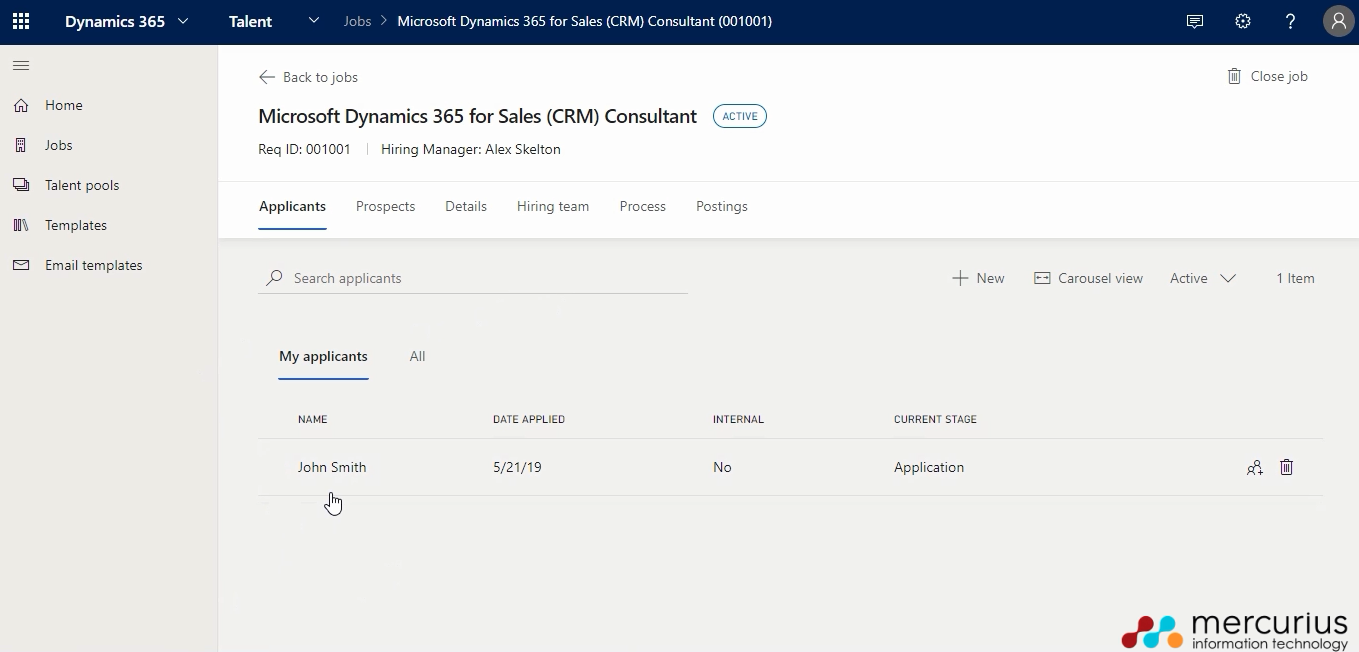Click the Req ID: 001001 text

click(304, 149)
